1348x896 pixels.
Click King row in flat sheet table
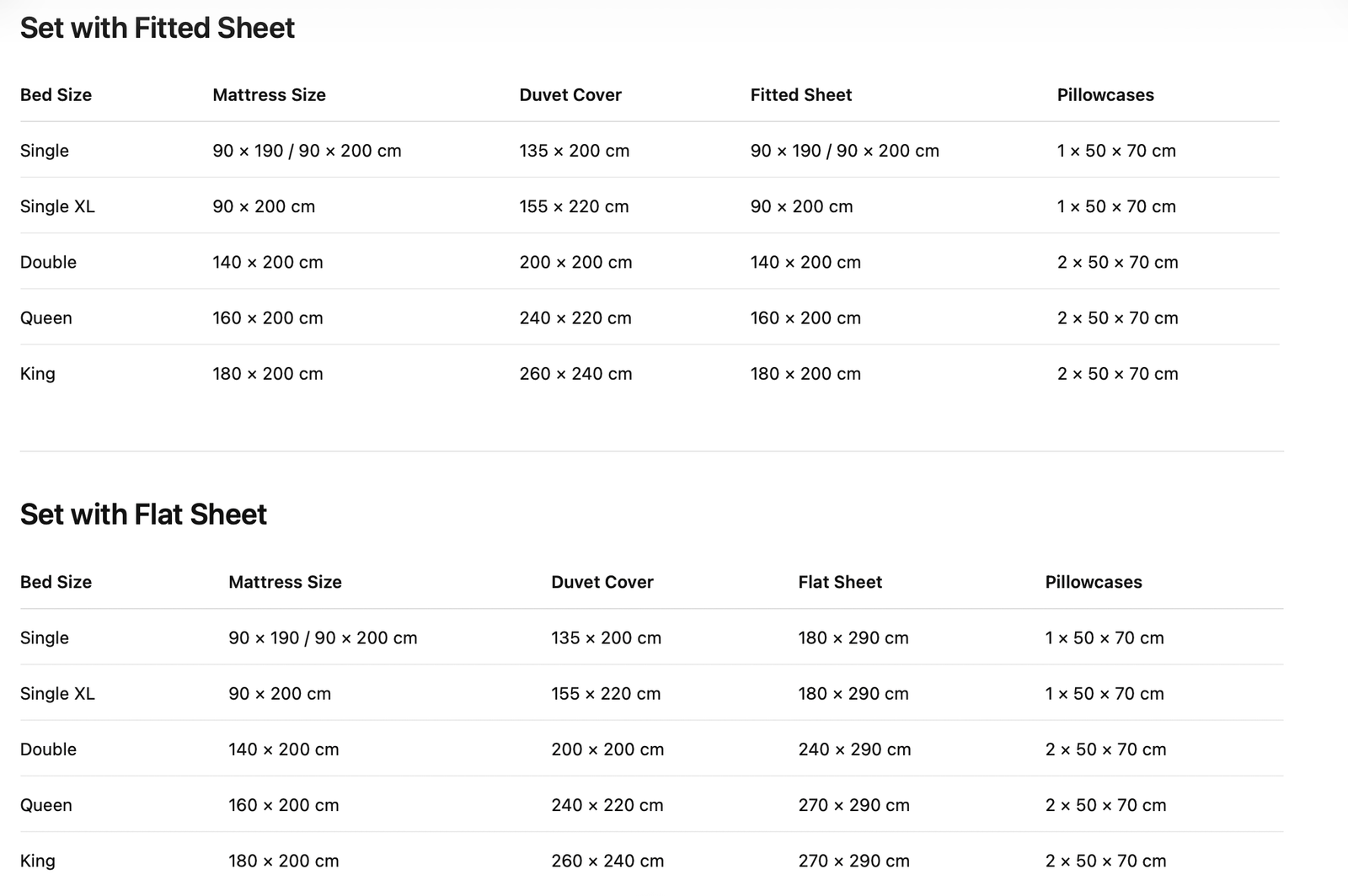click(x=38, y=861)
